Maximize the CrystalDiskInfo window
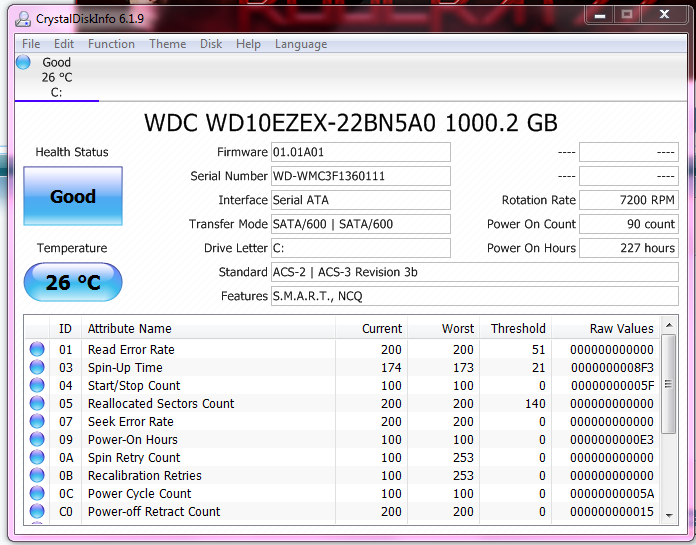The height and width of the screenshot is (545, 696). (627, 15)
